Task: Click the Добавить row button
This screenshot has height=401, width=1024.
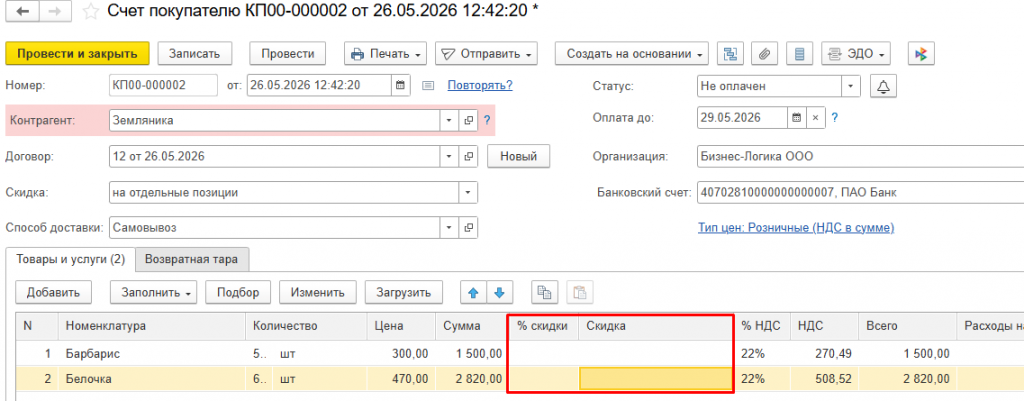Action: tap(53, 293)
